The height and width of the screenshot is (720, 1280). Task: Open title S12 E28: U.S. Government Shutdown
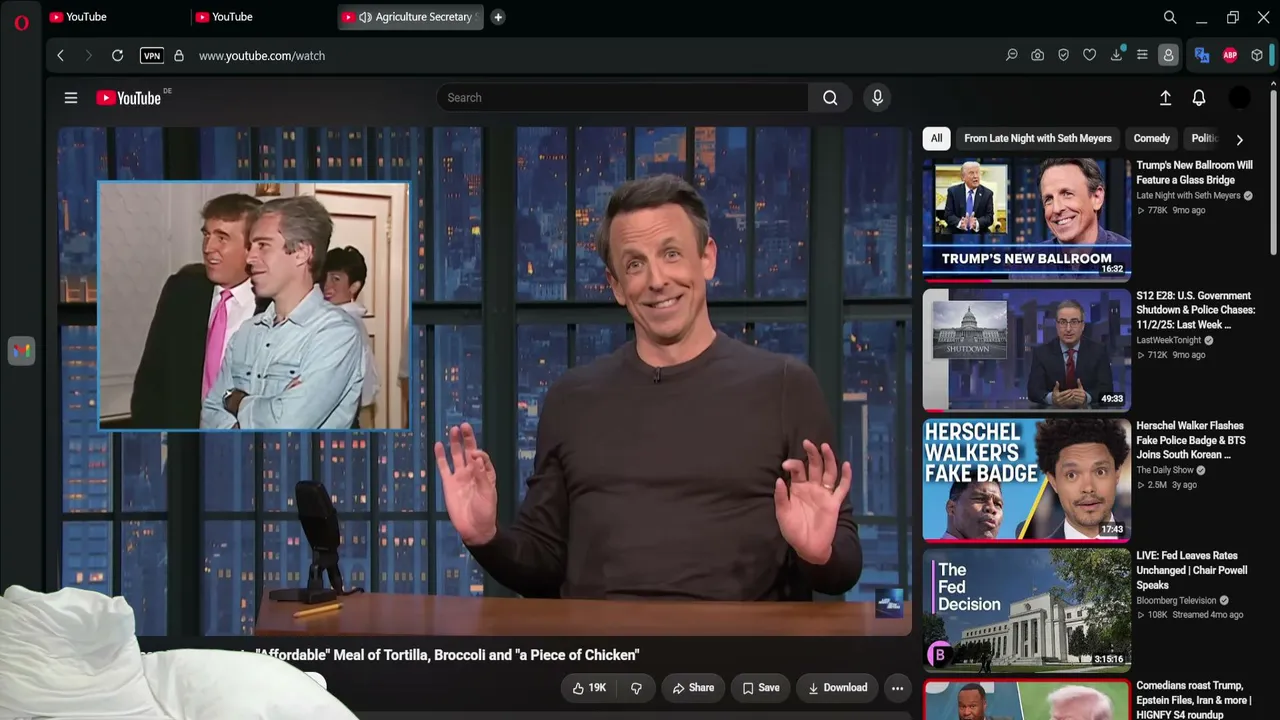[x=1195, y=310]
